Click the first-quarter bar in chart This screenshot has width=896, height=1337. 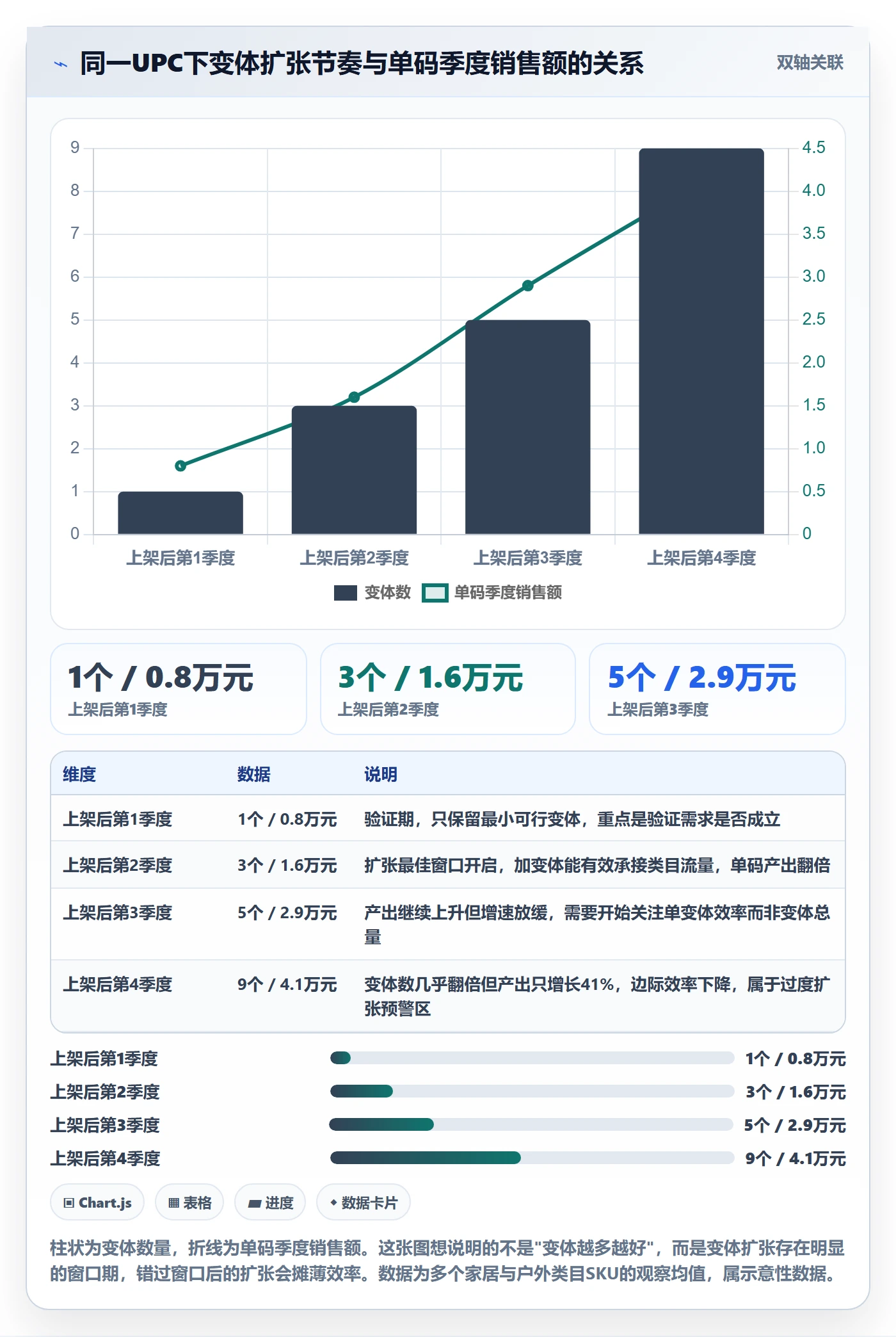click(180, 512)
